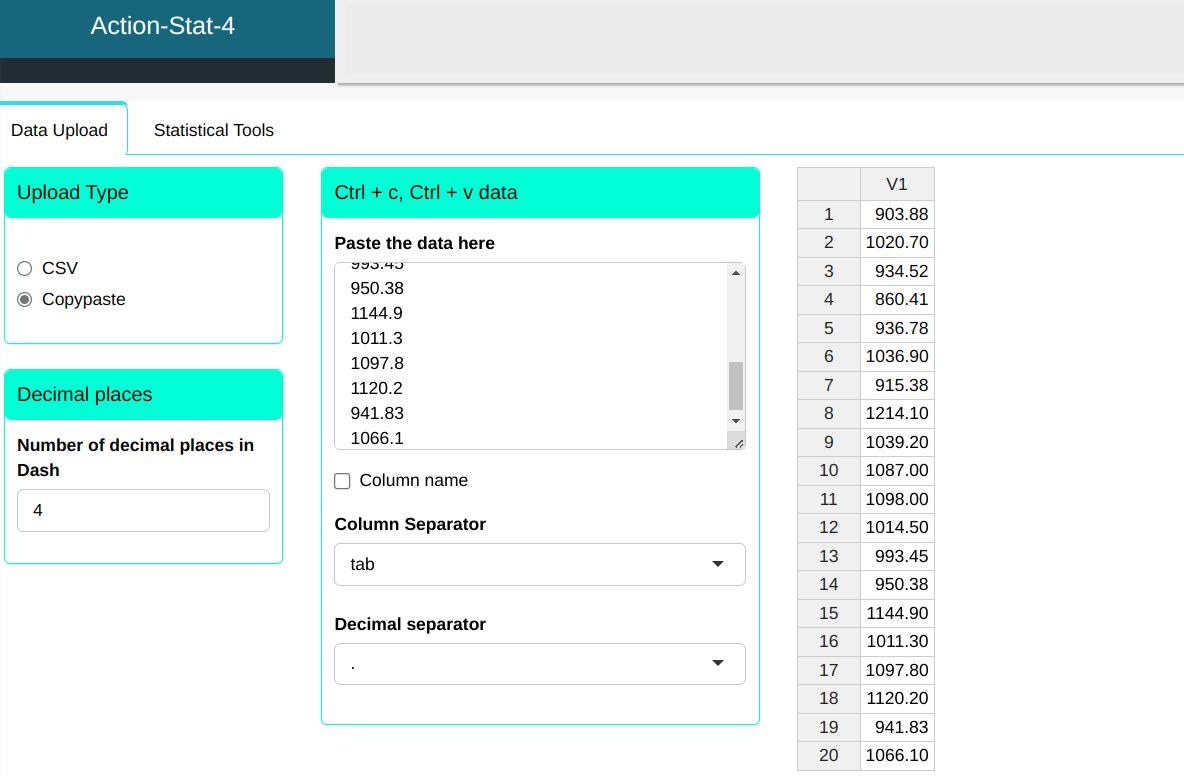1184x776 pixels.
Task: Click the decimal places number field
Action: [x=143, y=510]
